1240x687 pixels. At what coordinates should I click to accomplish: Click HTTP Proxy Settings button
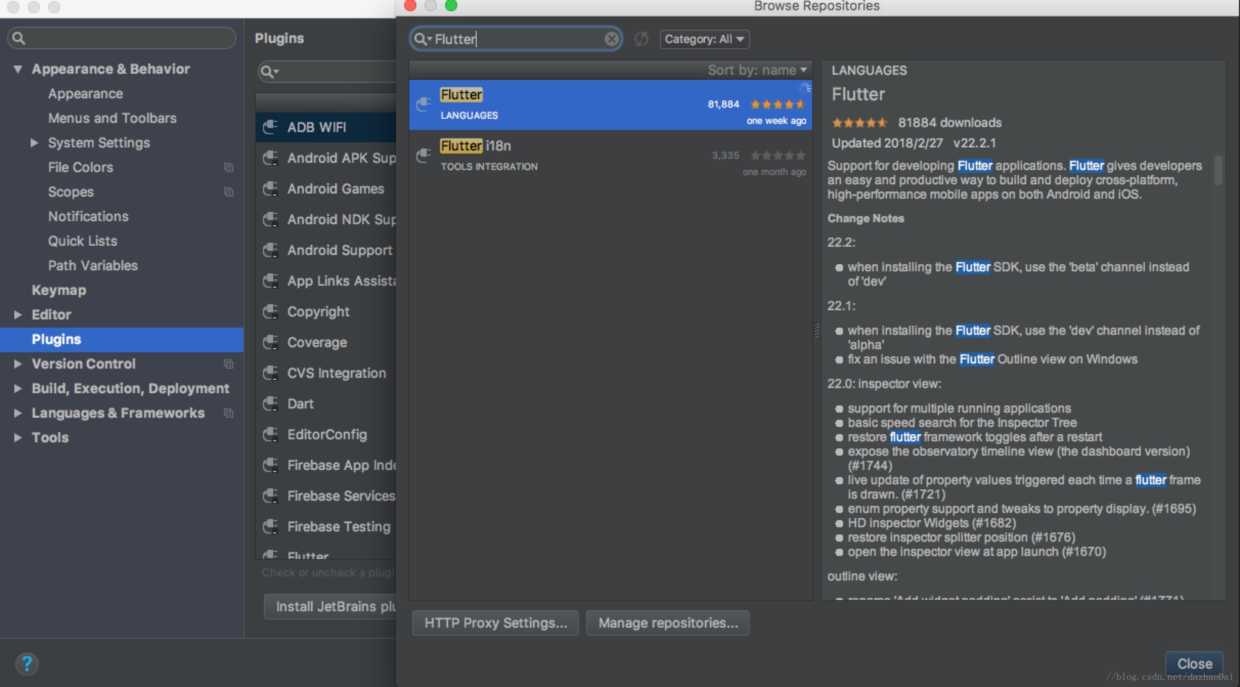tap(495, 623)
